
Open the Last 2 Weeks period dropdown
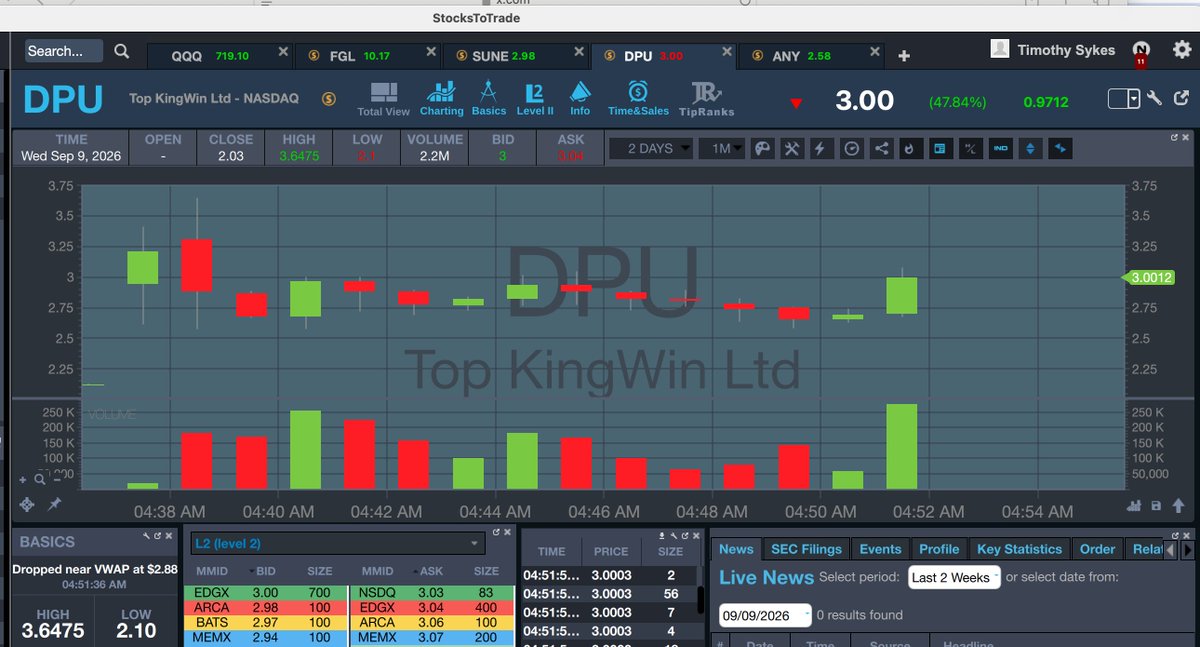[954, 577]
